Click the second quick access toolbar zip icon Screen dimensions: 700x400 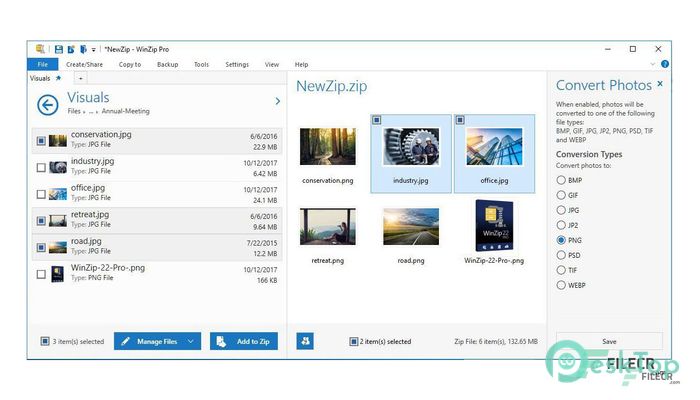(71, 49)
